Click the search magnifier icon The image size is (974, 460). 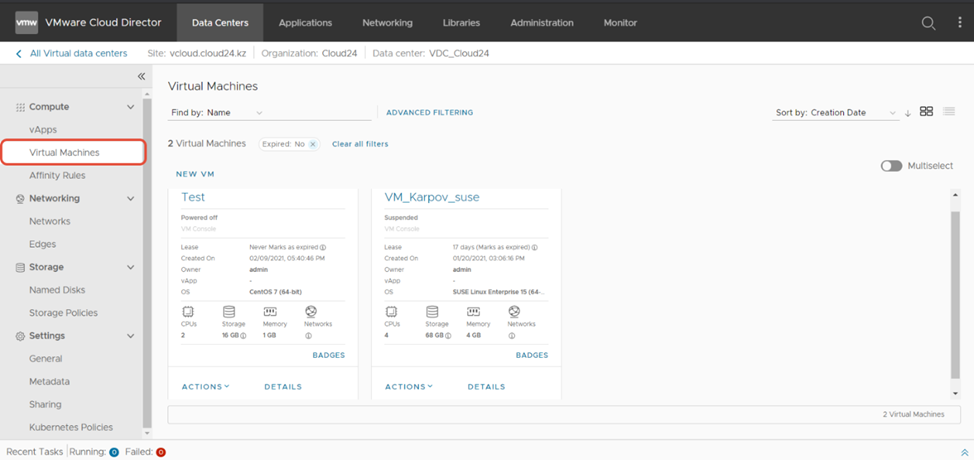pyautogui.click(x=928, y=23)
